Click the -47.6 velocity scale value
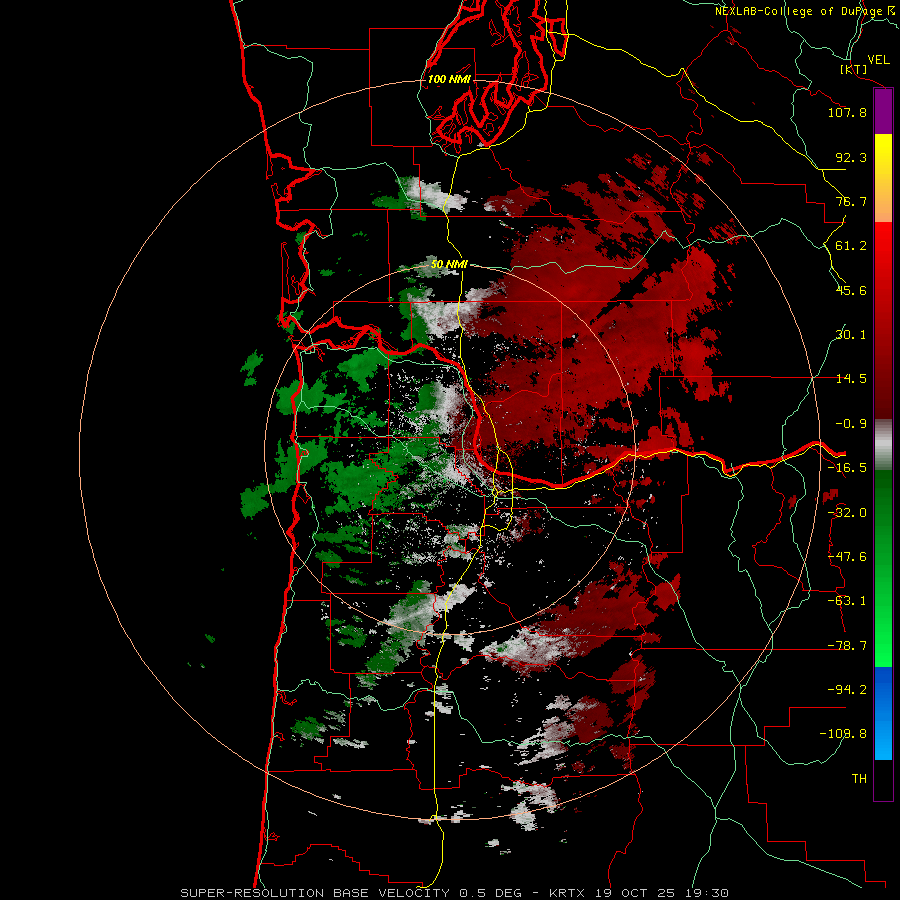Image resolution: width=900 pixels, height=900 pixels. (x=847, y=557)
